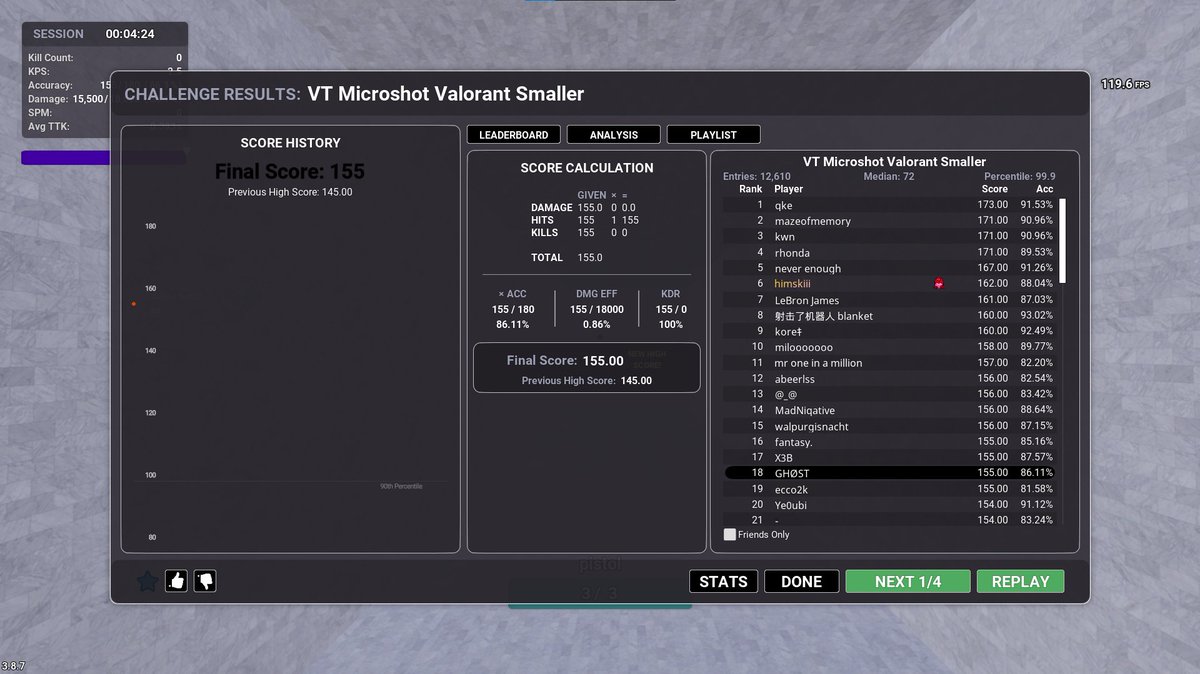Select leaderboard row for miloooooo
This screenshot has width=1200, height=674.
pyautogui.click(x=890, y=347)
